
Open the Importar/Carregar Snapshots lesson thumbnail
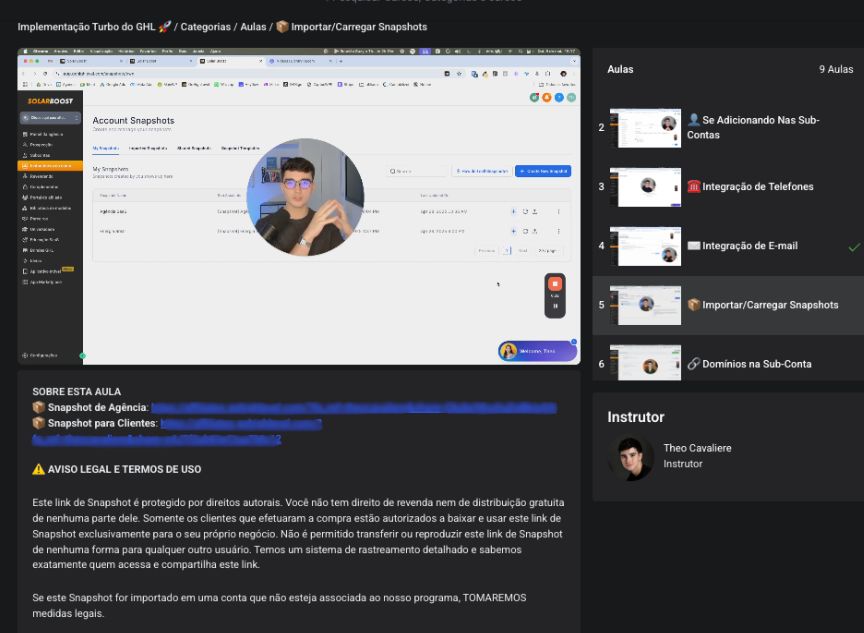pyautogui.click(x=645, y=305)
